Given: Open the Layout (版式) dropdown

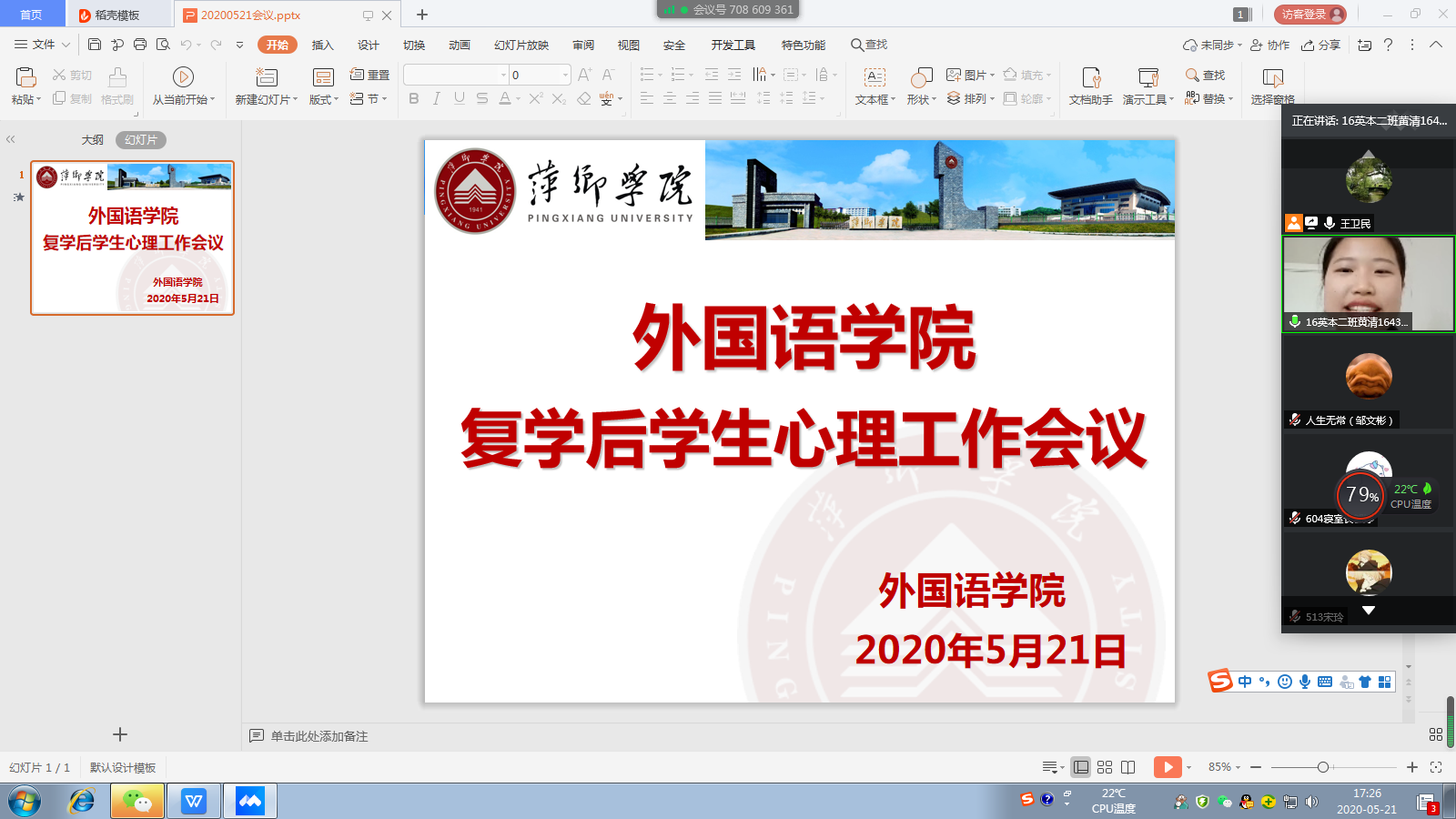Looking at the screenshot, I should coord(323,99).
